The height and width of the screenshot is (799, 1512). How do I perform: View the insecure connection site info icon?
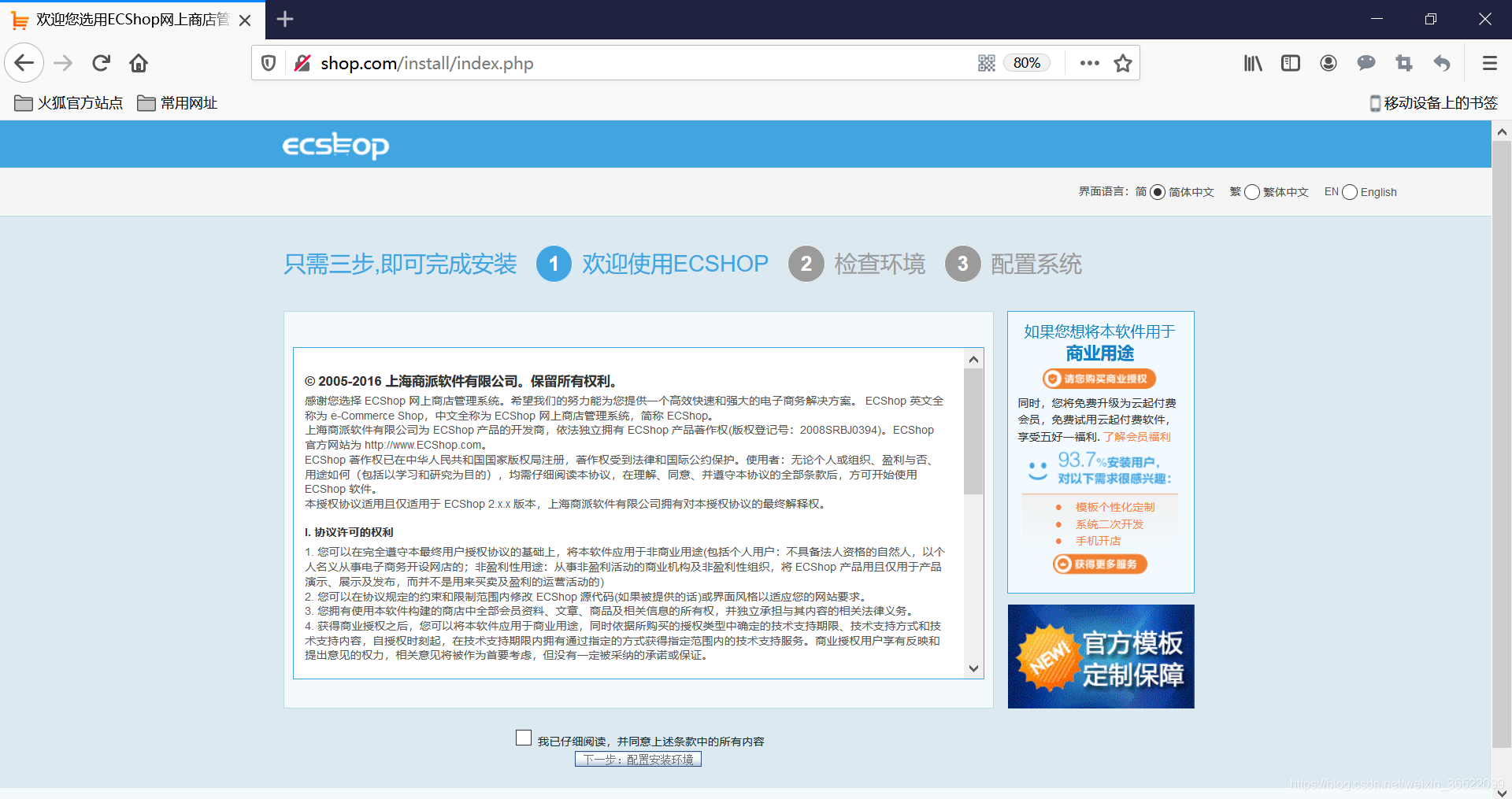click(x=302, y=63)
